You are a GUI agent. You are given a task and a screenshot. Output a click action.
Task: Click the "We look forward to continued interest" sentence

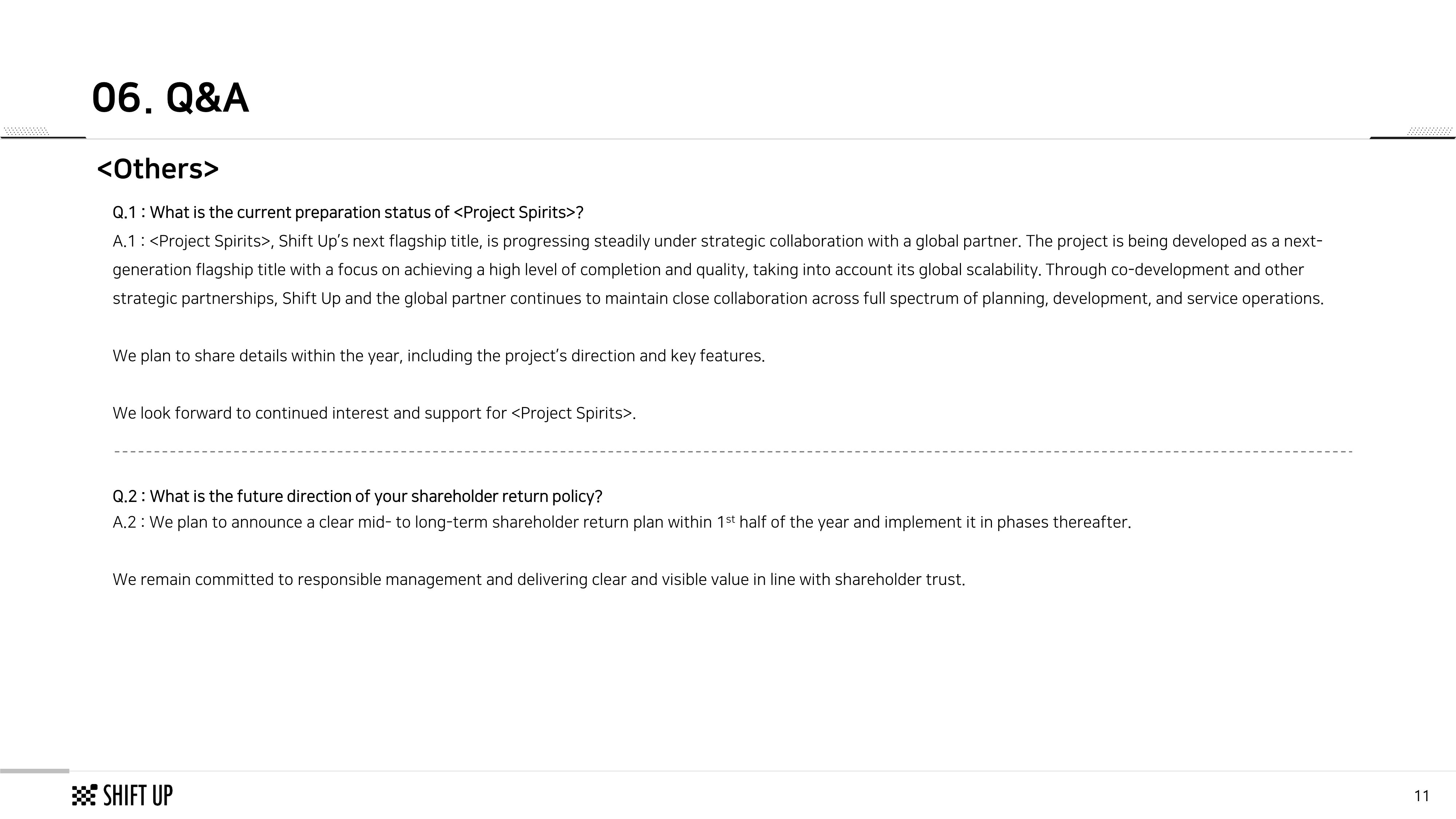tap(374, 413)
